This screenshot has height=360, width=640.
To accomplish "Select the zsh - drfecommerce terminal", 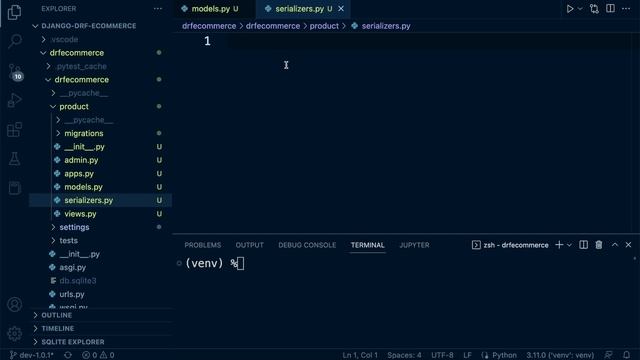I will point(510,245).
